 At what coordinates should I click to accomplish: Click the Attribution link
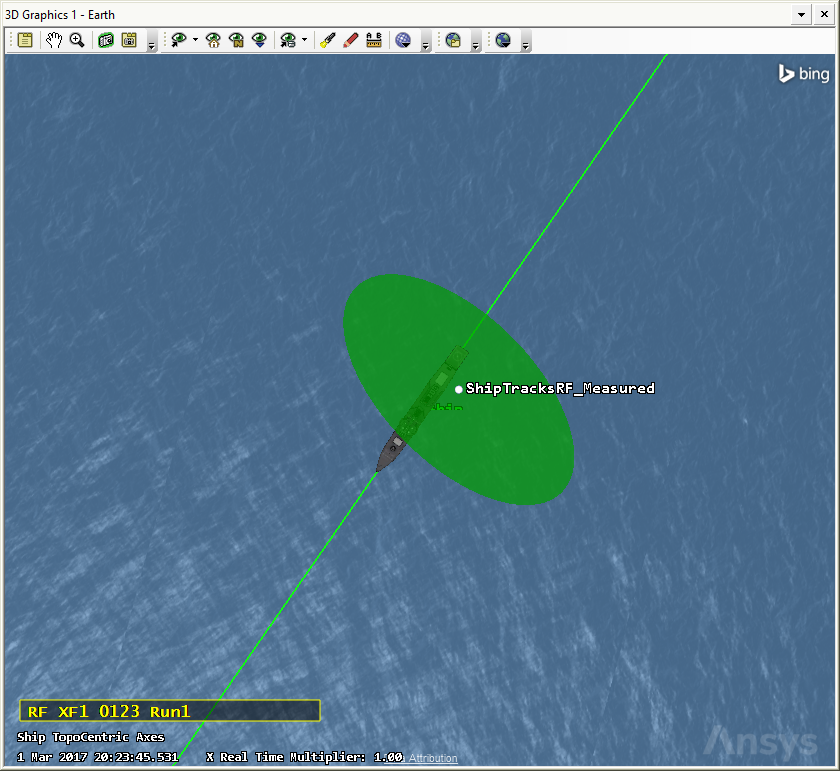432,758
